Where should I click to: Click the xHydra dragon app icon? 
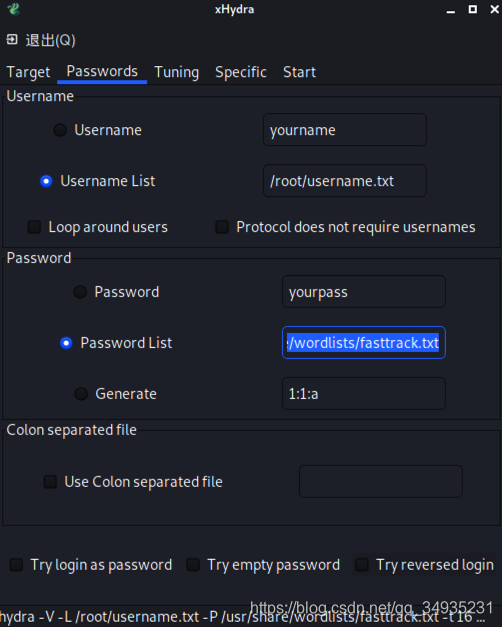pyautogui.click(x=14, y=9)
